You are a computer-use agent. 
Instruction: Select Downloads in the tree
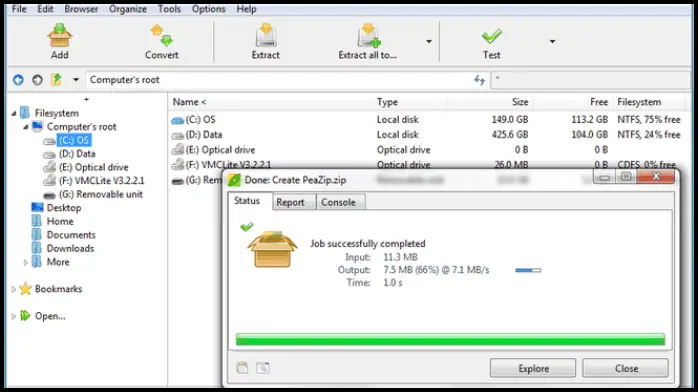point(70,248)
